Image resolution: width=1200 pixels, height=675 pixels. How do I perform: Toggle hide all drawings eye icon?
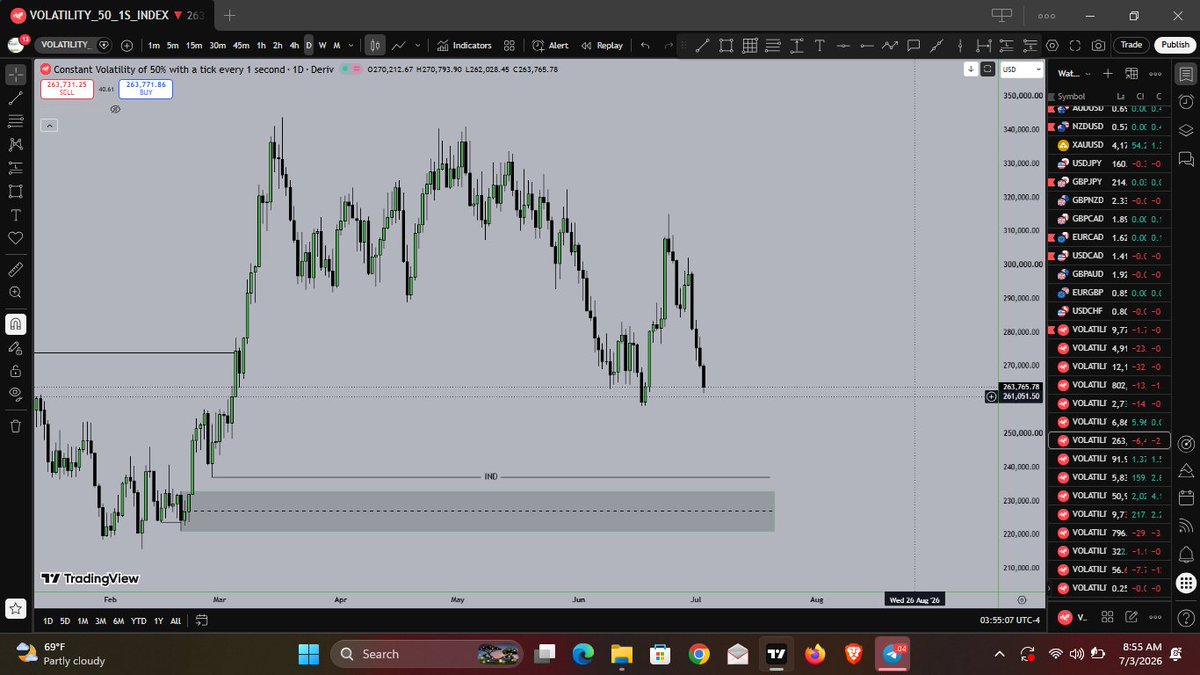15,393
